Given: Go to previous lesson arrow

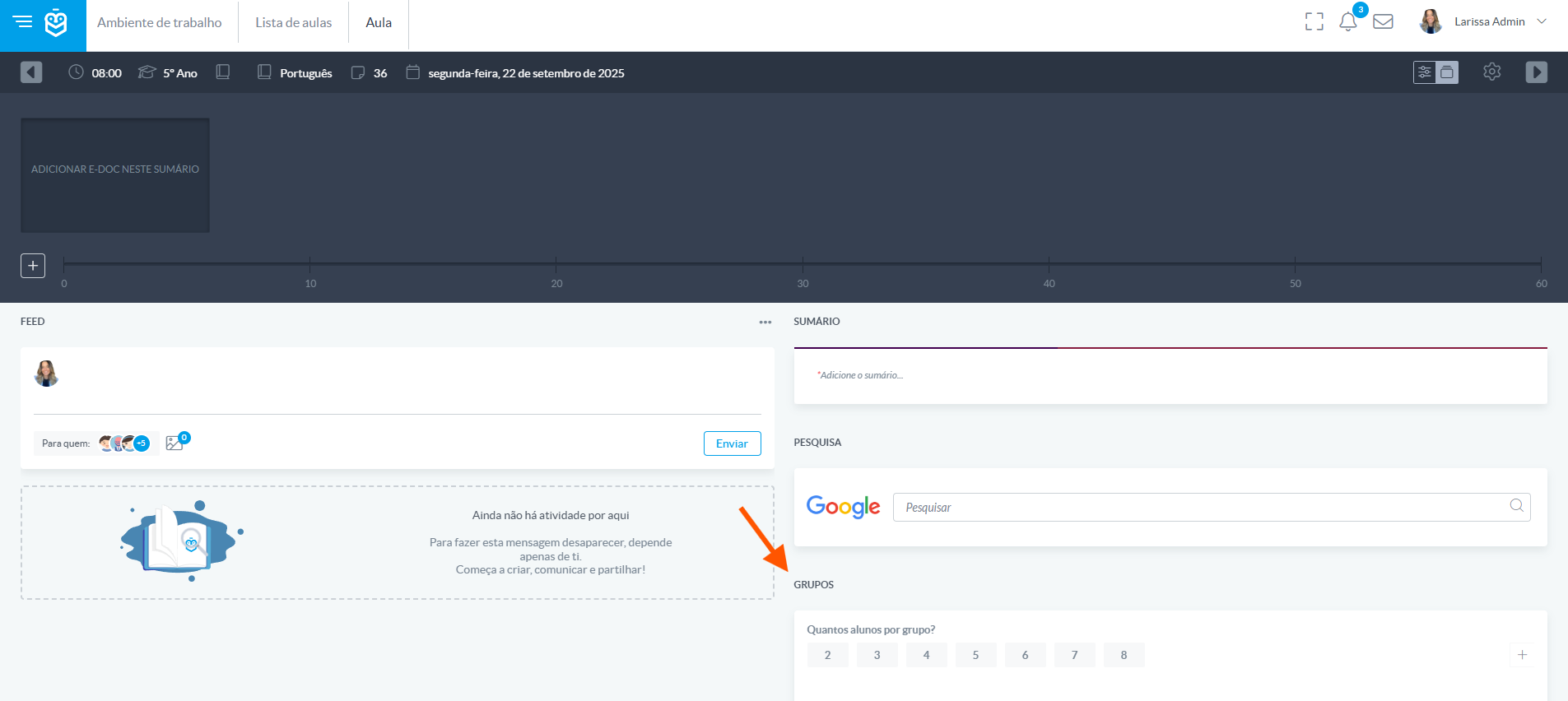Looking at the screenshot, I should pyautogui.click(x=31, y=72).
